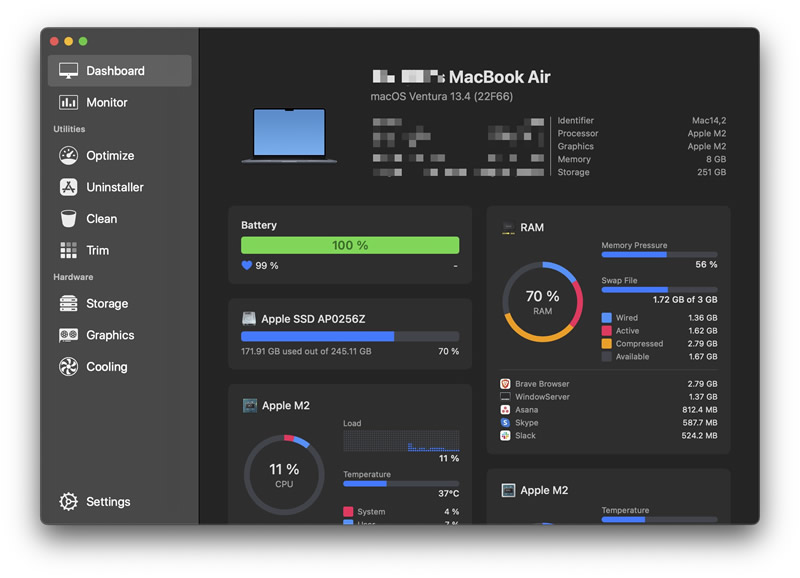
Task: Click the Skype app icon
Action: pos(505,422)
